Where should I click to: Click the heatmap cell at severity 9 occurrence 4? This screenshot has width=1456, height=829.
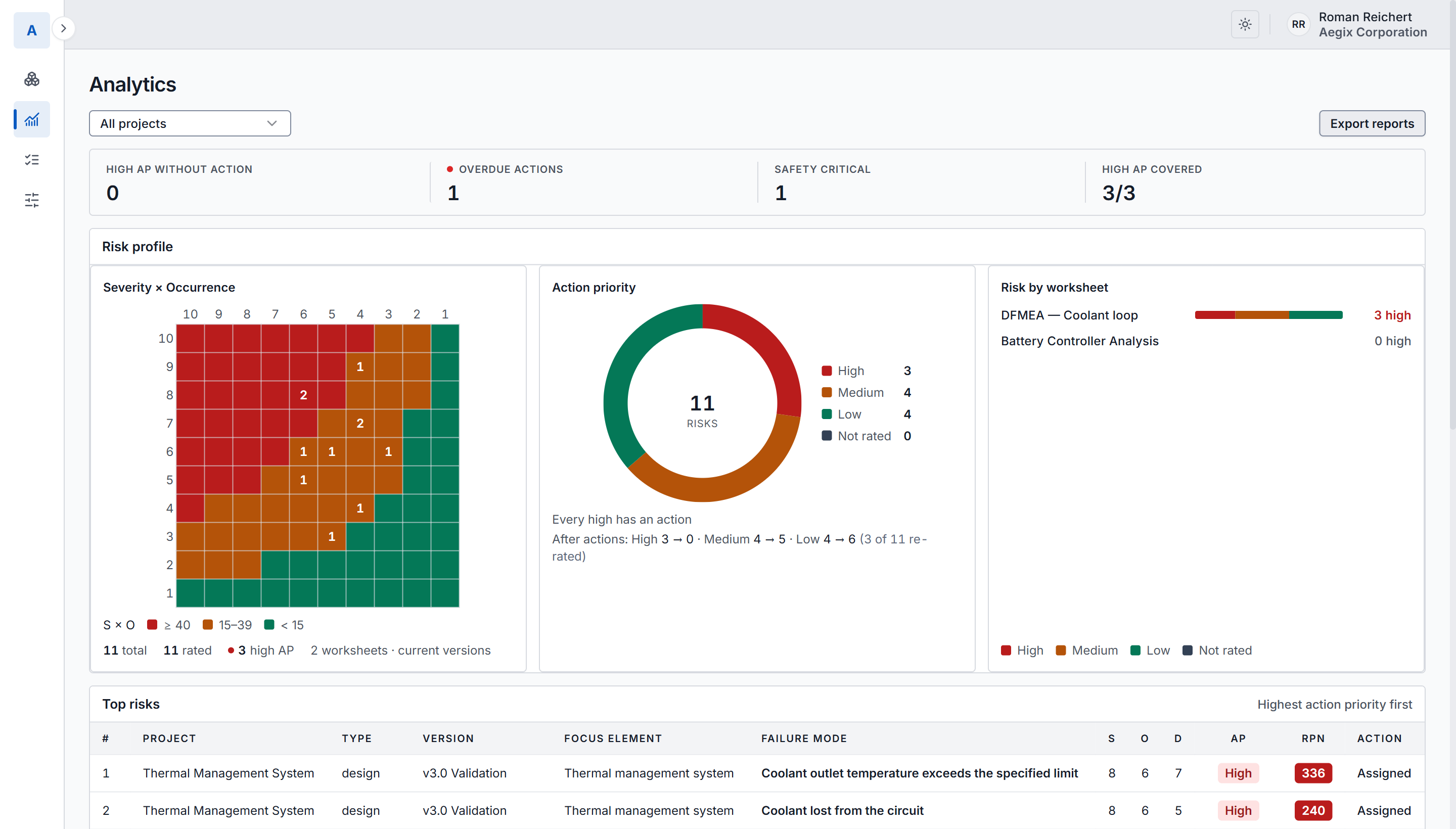click(x=360, y=366)
